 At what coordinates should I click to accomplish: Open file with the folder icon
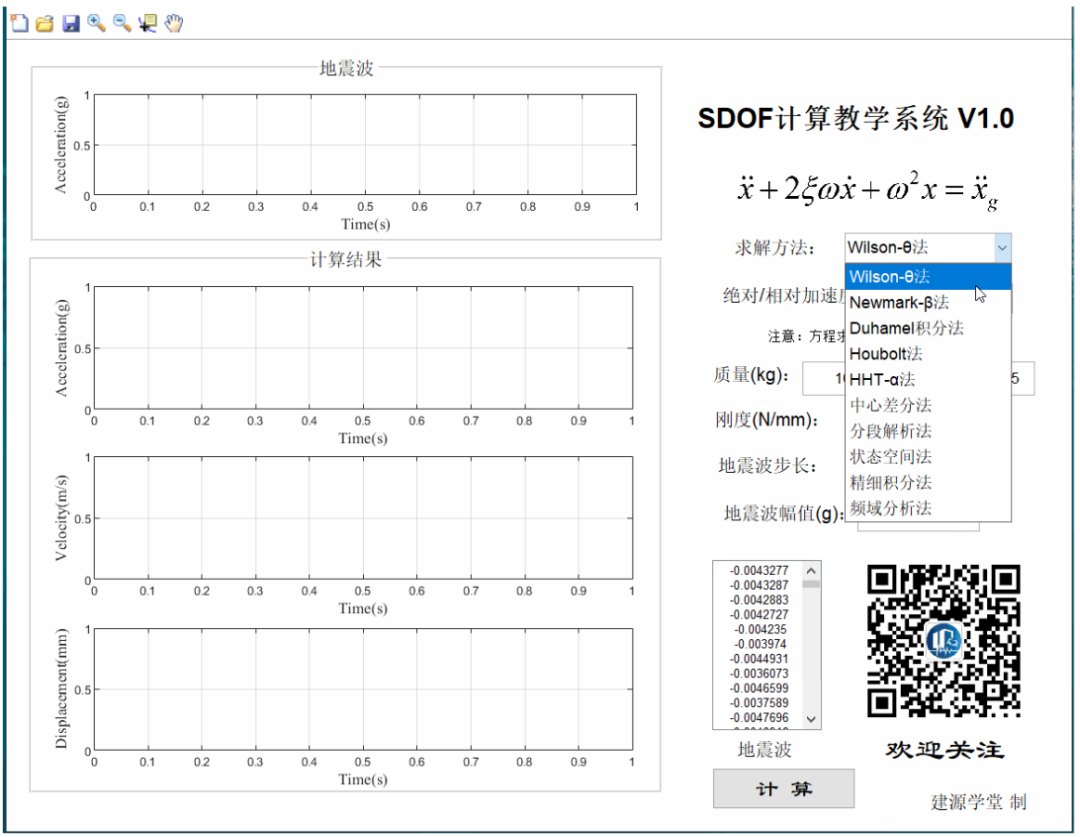45,23
